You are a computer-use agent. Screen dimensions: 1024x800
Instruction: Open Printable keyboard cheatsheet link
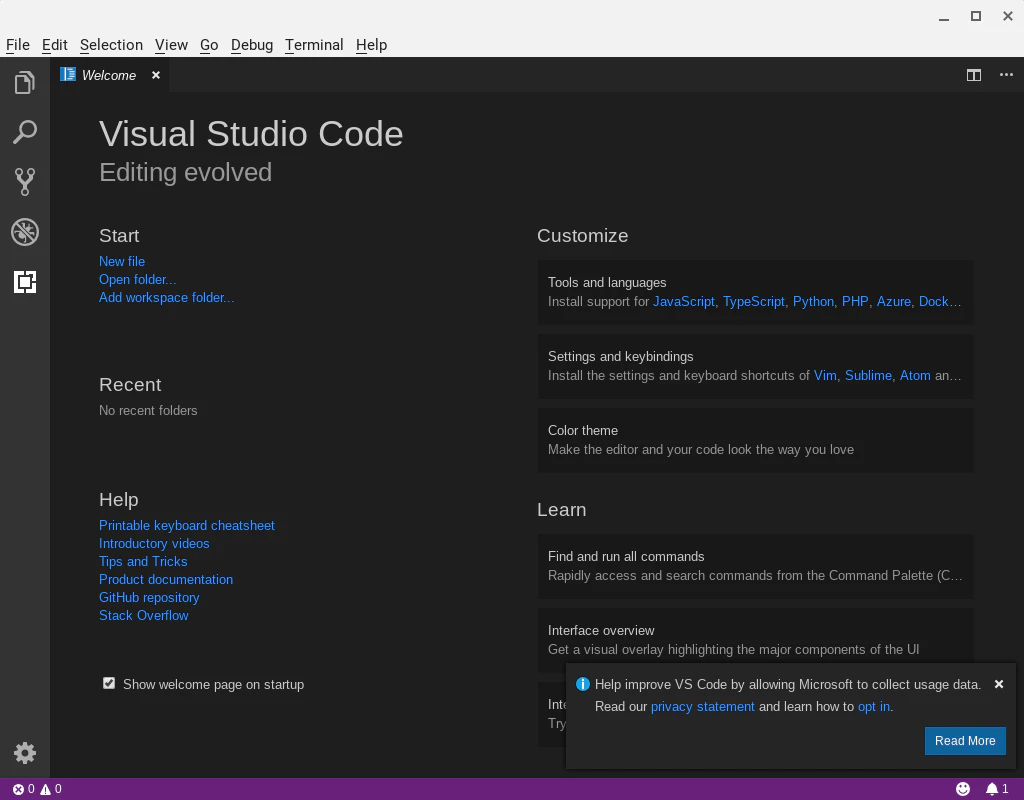click(x=187, y=525)
